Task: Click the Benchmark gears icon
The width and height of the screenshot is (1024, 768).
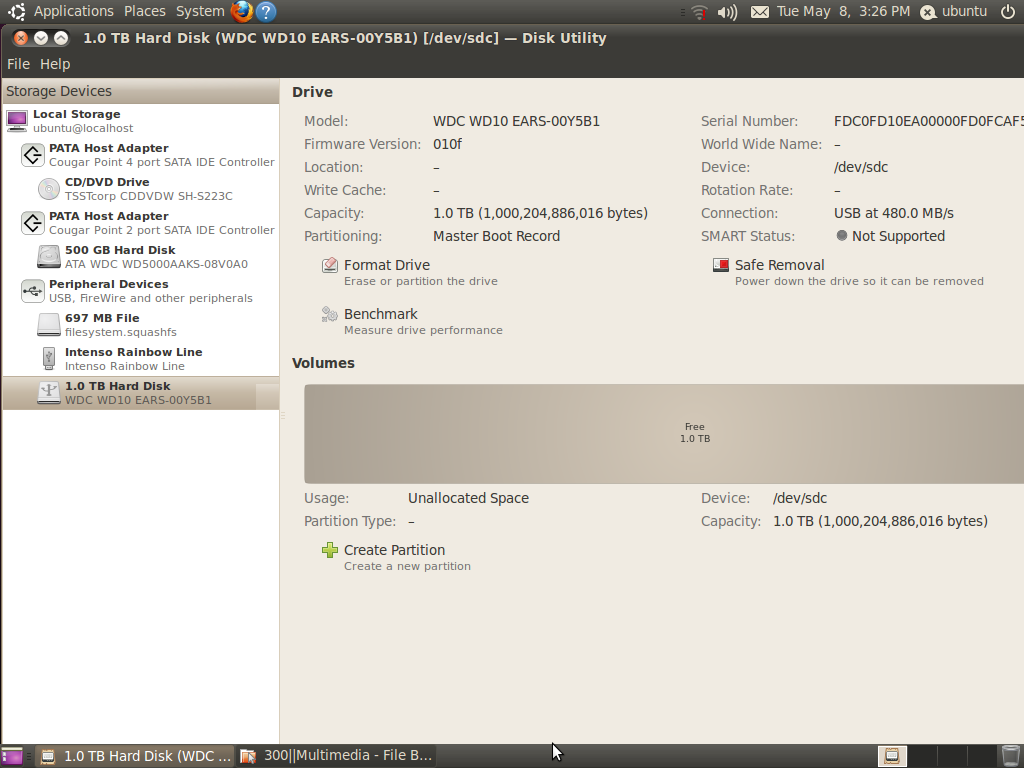Action: (330, 314)
